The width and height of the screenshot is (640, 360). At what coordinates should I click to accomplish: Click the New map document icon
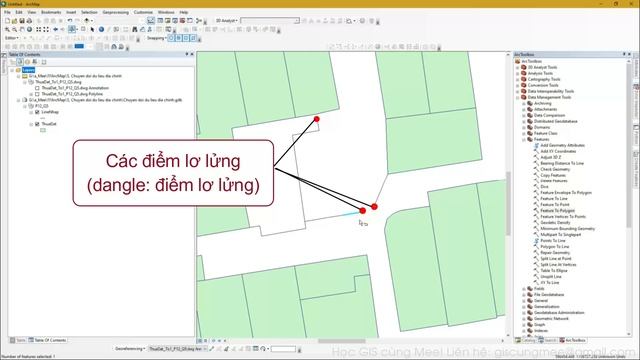[x=7, y=20]
